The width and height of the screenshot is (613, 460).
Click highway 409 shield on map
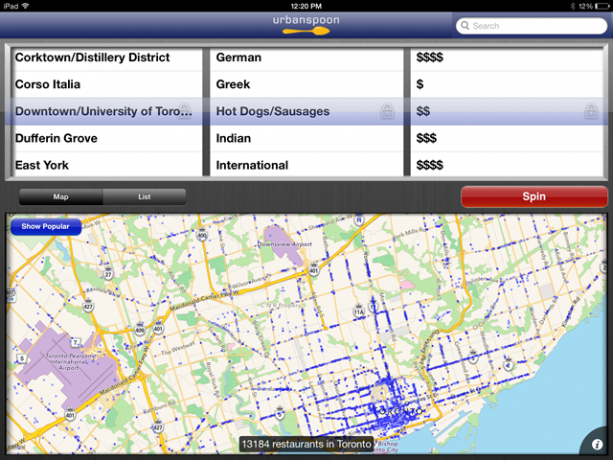[140, 329]
